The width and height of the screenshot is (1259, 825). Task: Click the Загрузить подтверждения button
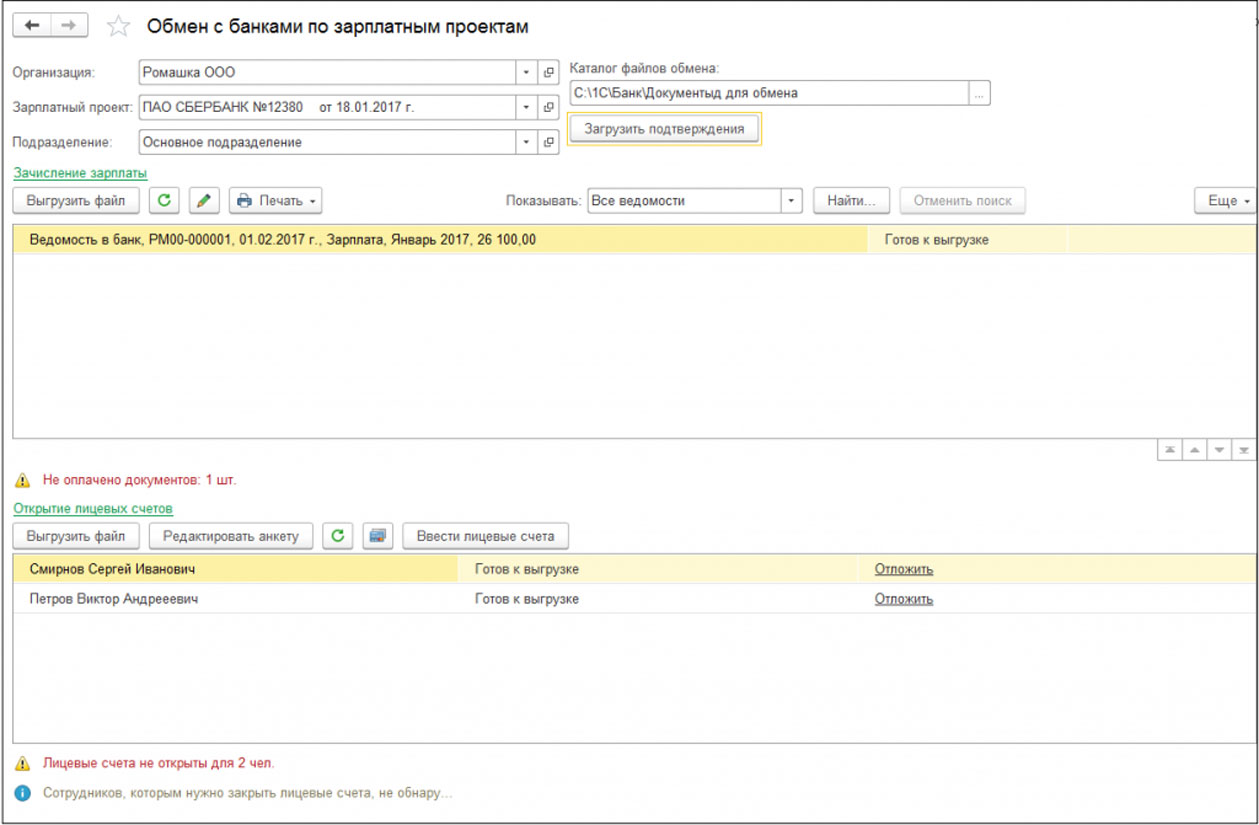pyautogui.click(x=664, y=129)
